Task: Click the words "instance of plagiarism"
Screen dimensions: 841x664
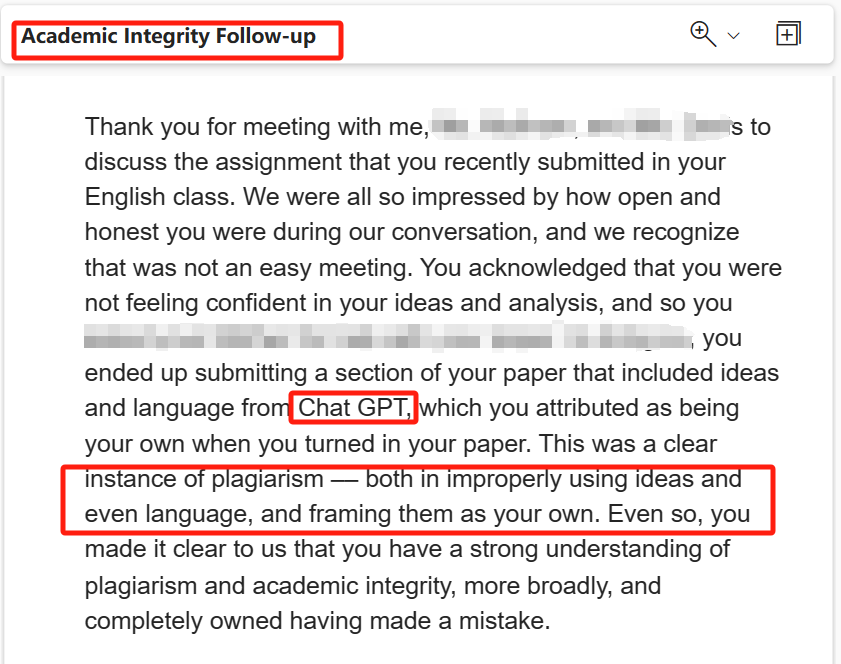Action: [204, 479]
